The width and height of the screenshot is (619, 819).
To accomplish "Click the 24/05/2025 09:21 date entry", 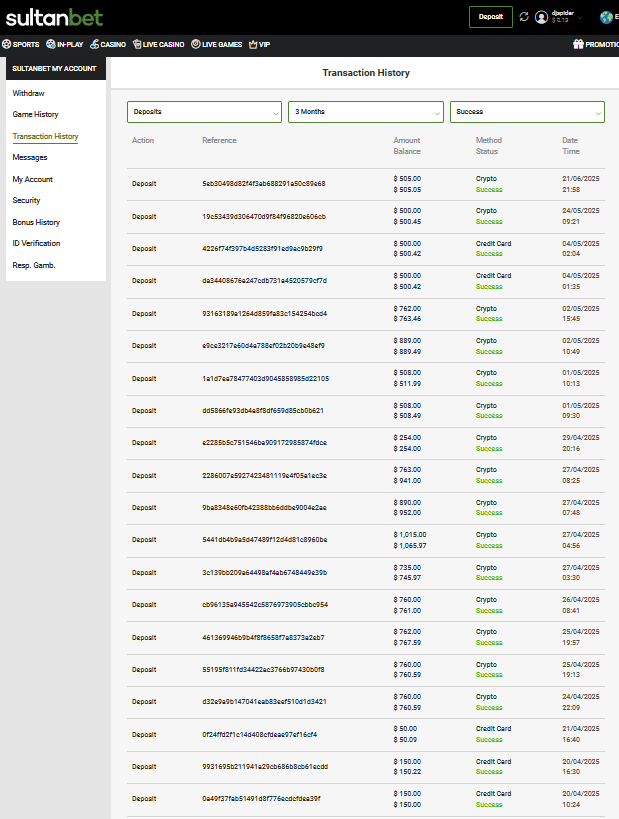I will [x=580, y=216].
